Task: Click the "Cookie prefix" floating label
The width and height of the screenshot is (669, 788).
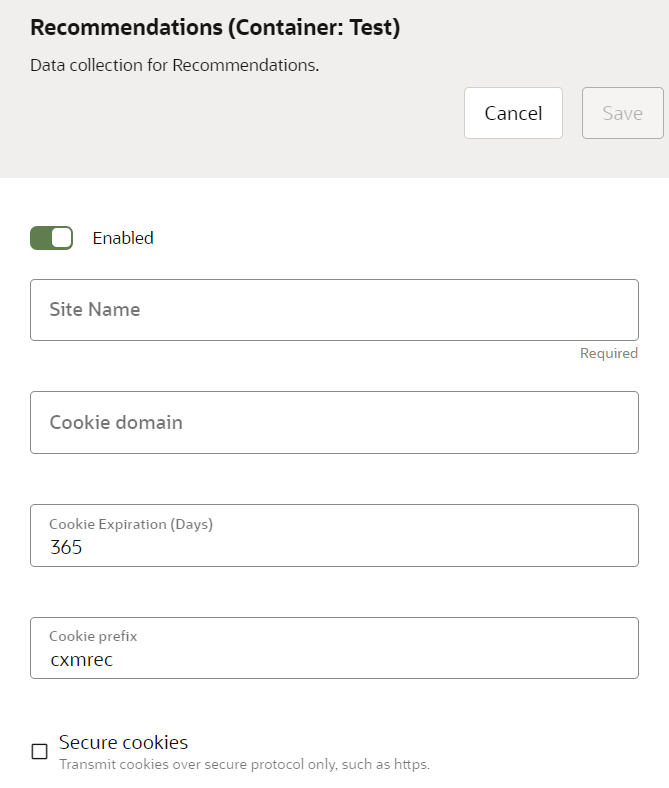Action: click(93, 636)
